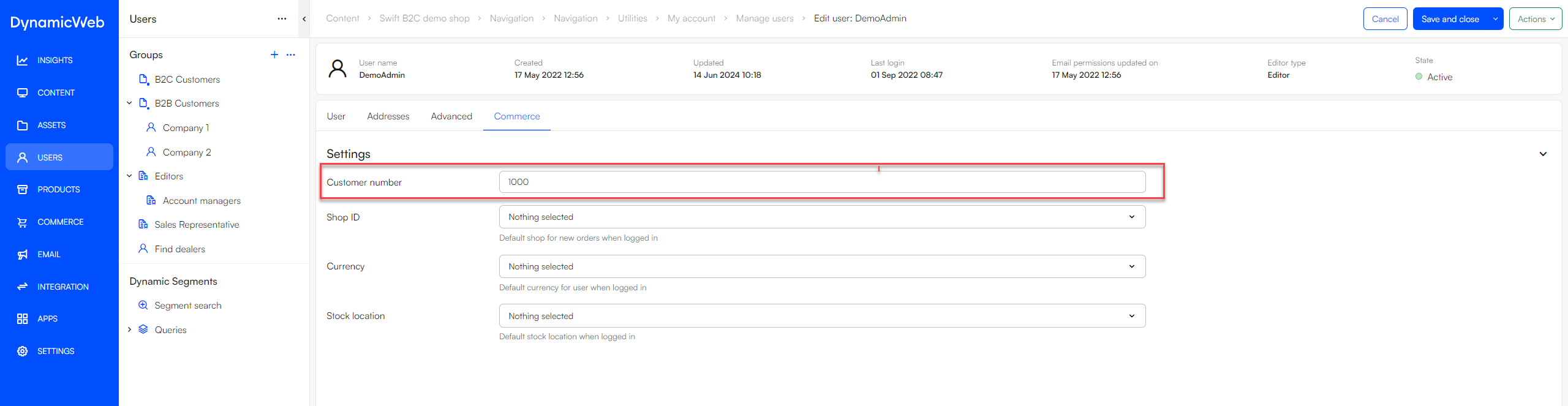
Task: Open Settings gear icon in sidebar
Action: (23, 351)
